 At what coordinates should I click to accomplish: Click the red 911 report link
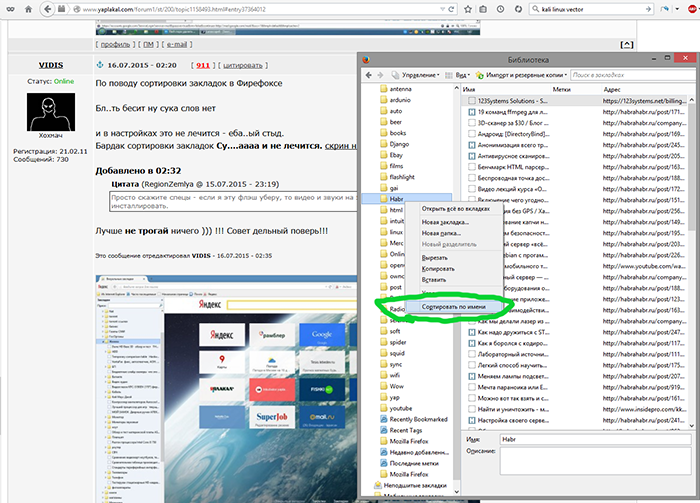(x=203, y=65)
